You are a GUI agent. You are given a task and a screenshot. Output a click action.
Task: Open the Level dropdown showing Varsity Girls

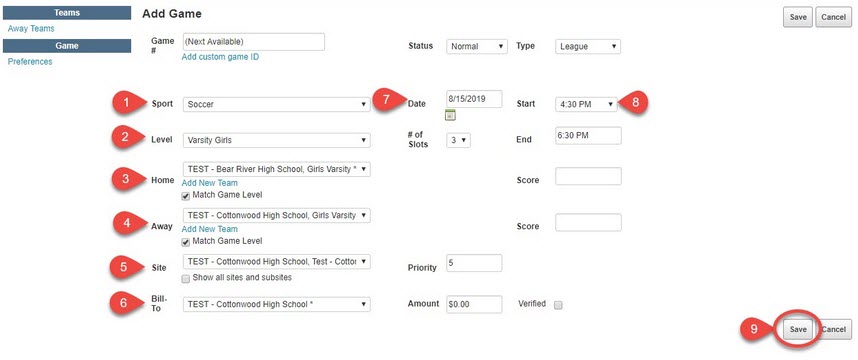(x=276, y=140)
